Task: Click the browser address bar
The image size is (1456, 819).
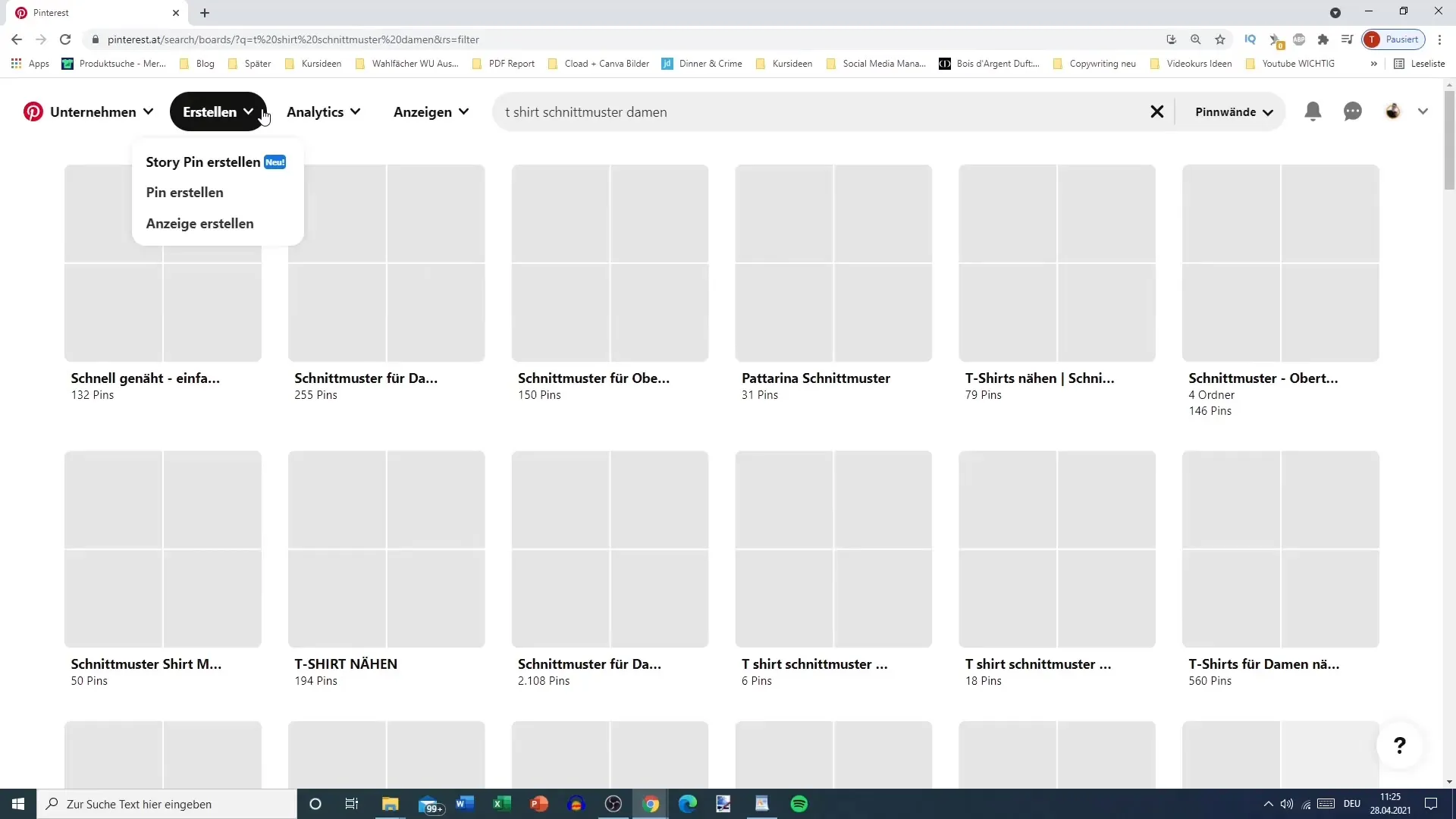Action: coord(622,39)
